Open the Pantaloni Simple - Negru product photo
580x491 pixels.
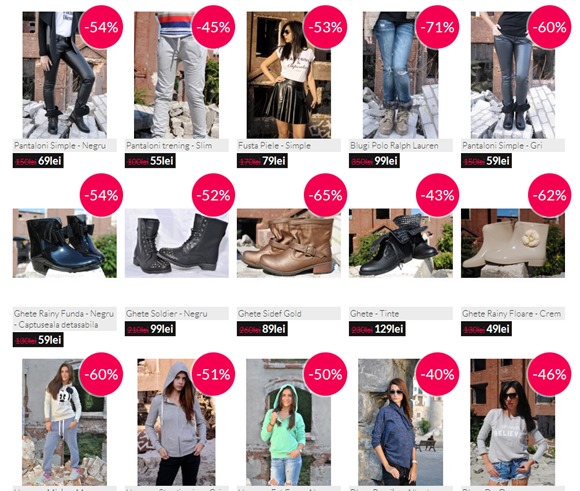64,75
